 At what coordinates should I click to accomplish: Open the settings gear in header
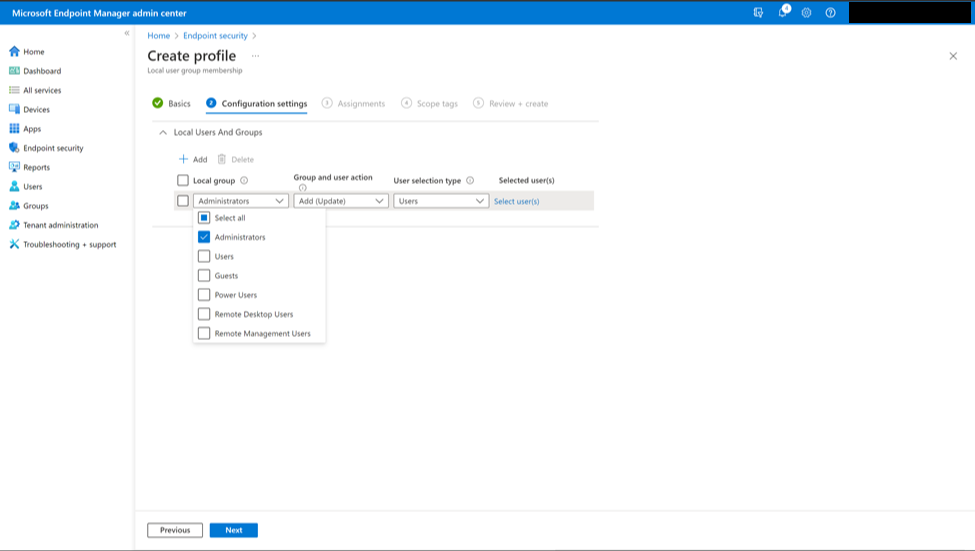tap(806, 12)
